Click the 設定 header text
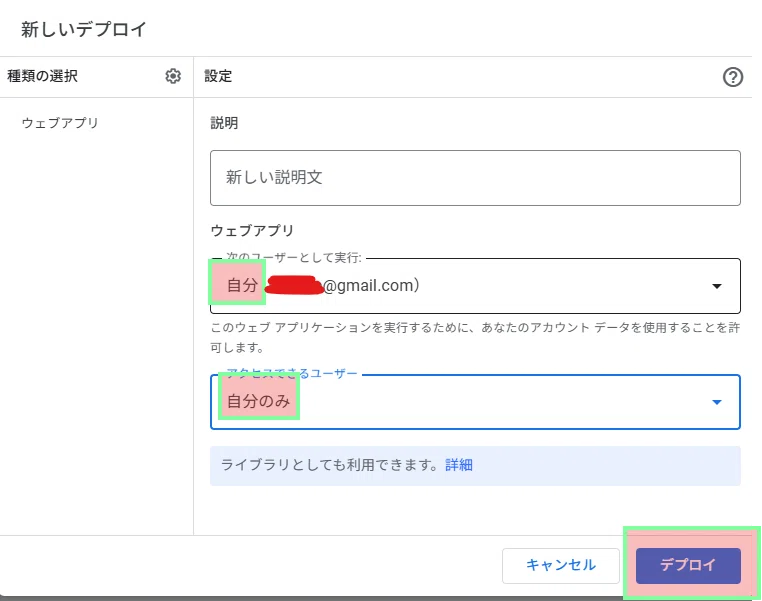Screen dimensions: 762x601 click(218, 76)
